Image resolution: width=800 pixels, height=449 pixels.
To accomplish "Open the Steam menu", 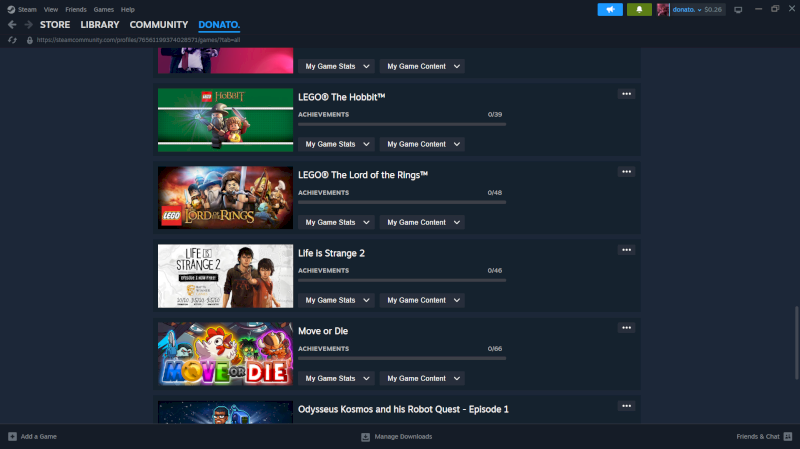I will click(x=27, y=9).
